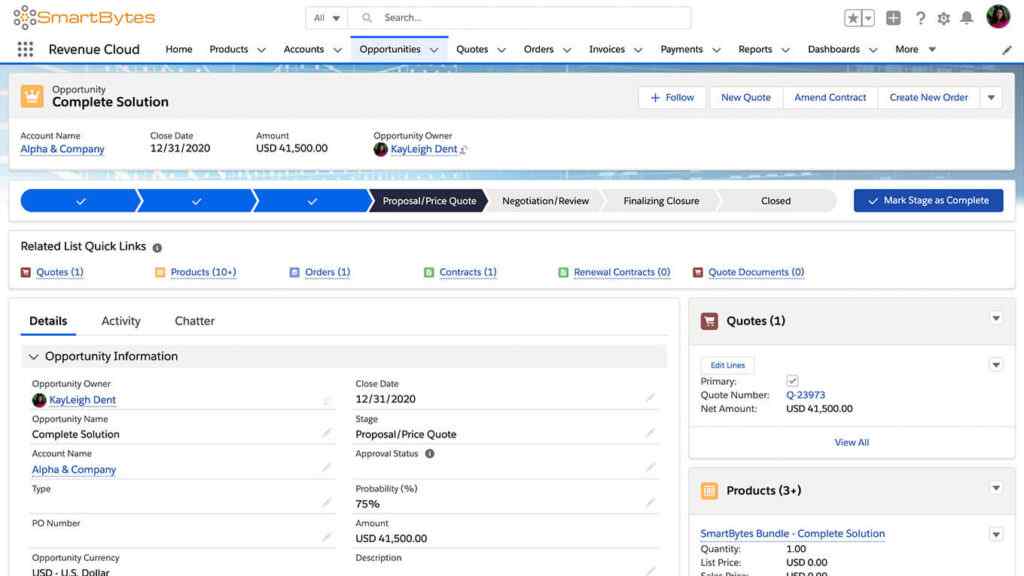
Task: Click the Follow button
Action: [x=672, y=97]
